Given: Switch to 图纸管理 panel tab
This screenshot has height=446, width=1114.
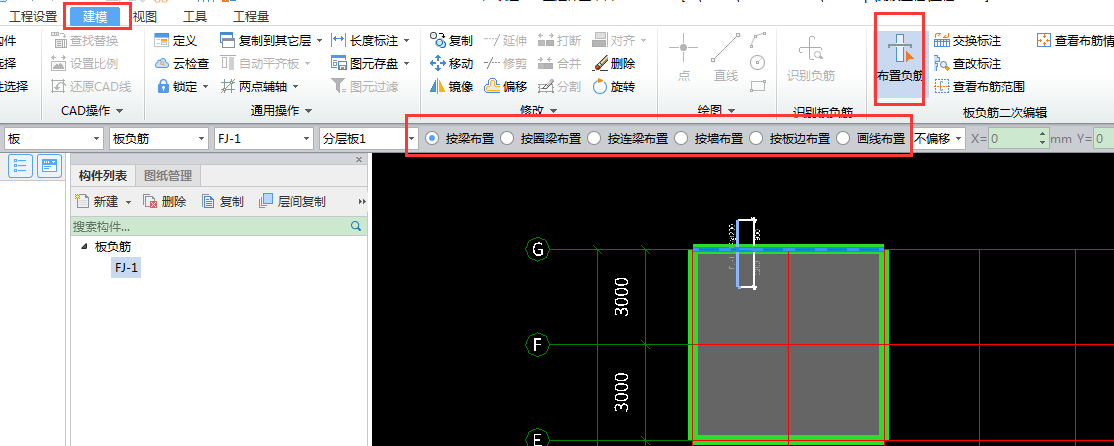Looking at the screenshot, I should (168, 175).
